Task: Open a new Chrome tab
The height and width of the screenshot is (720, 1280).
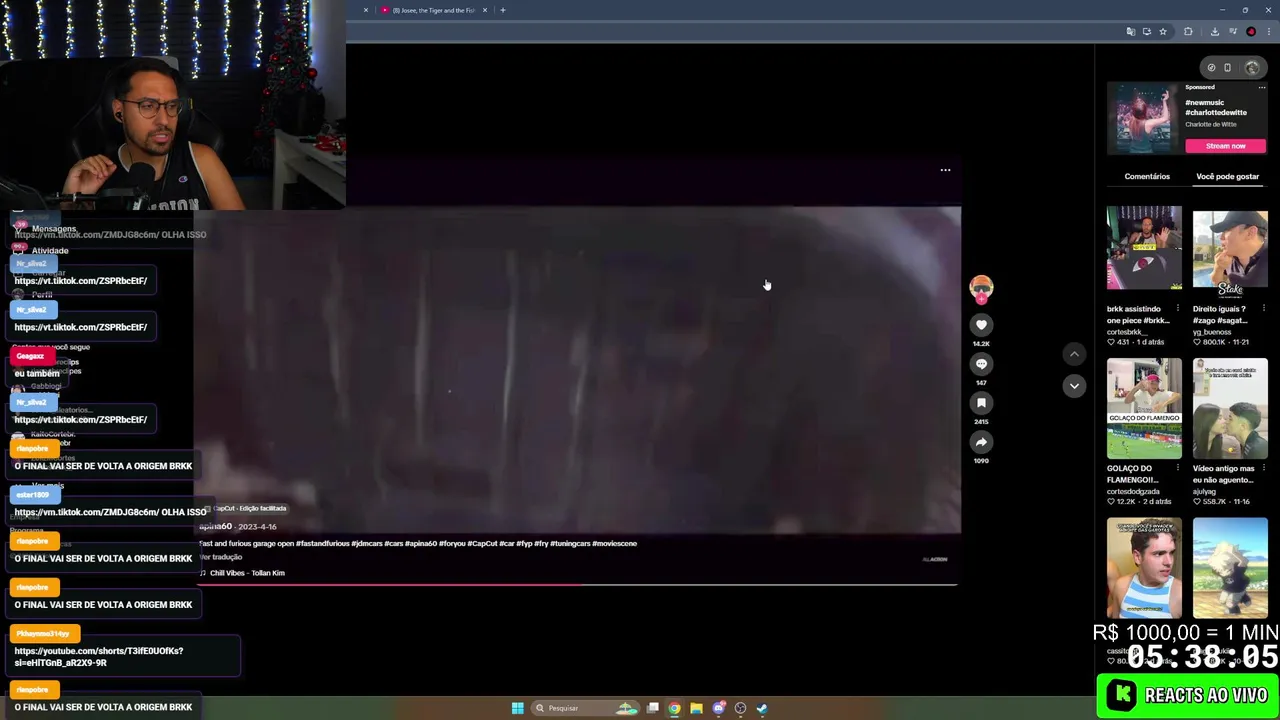Action: pyautogui.click(x=503, y=10)
